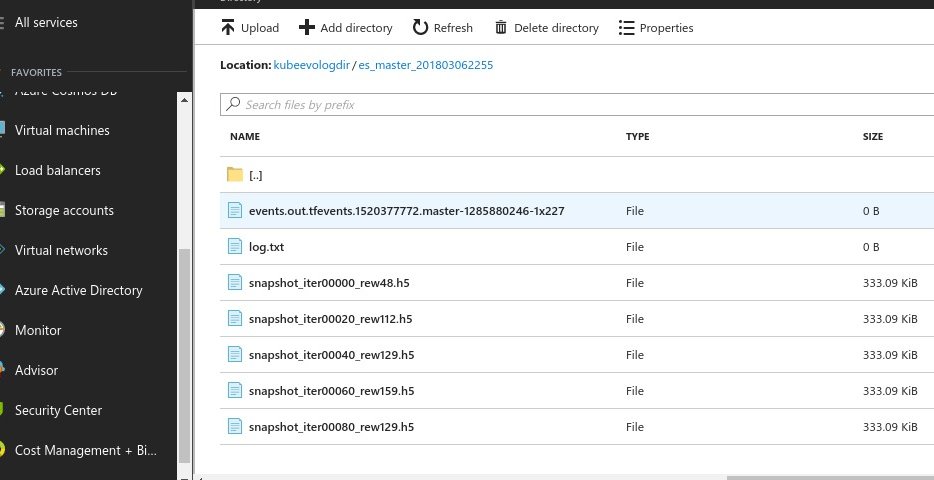Image resolution: width=934 pixels, height=480 pixels.
Task: Open Virtual networks from favorites
Action: pos(61,250)
